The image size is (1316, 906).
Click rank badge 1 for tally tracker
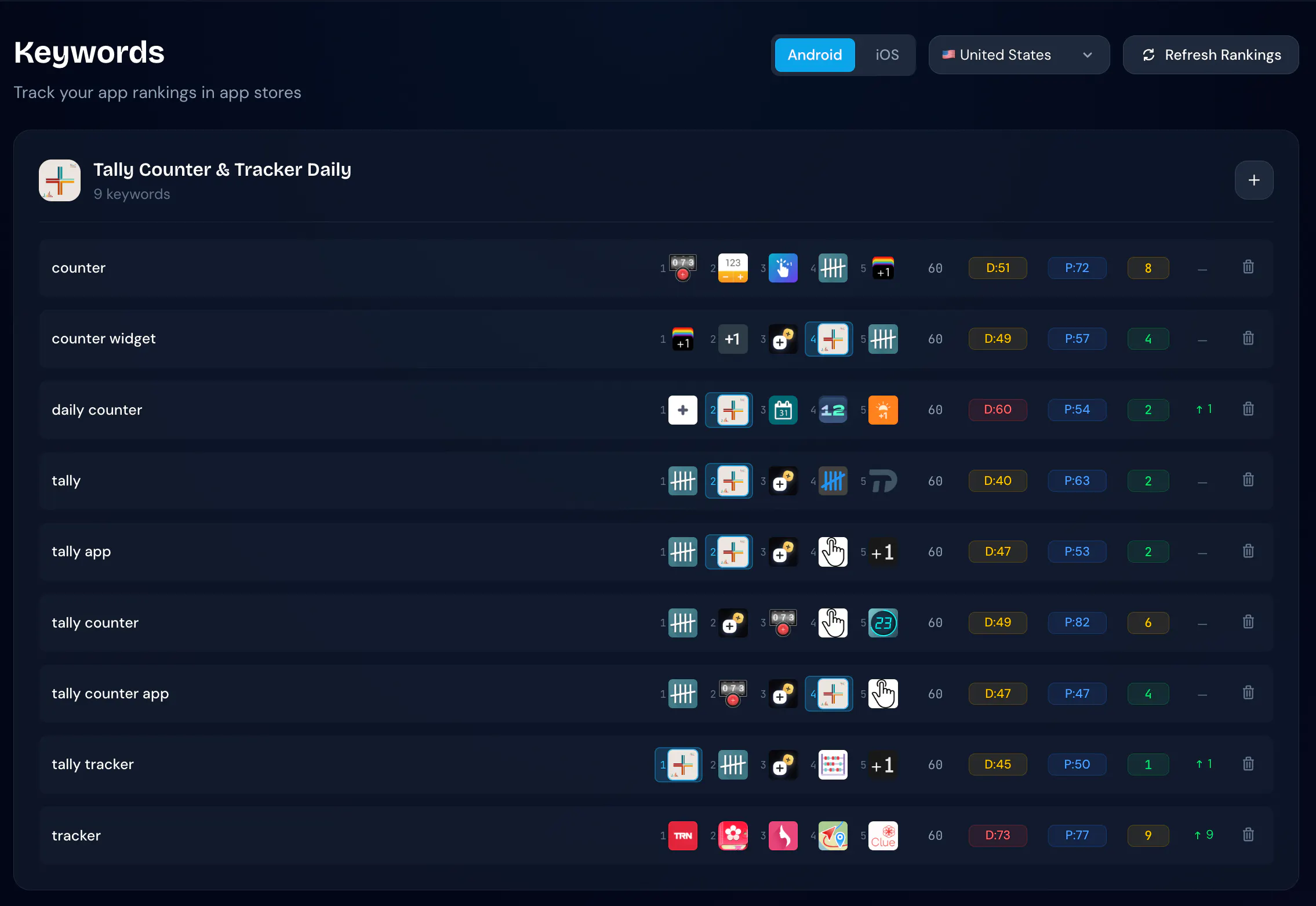(x=1148, y=764)
